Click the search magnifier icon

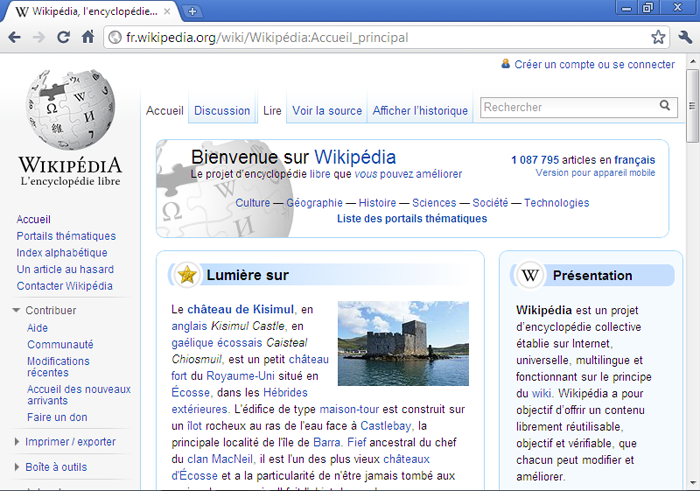(x=665, y=105)
